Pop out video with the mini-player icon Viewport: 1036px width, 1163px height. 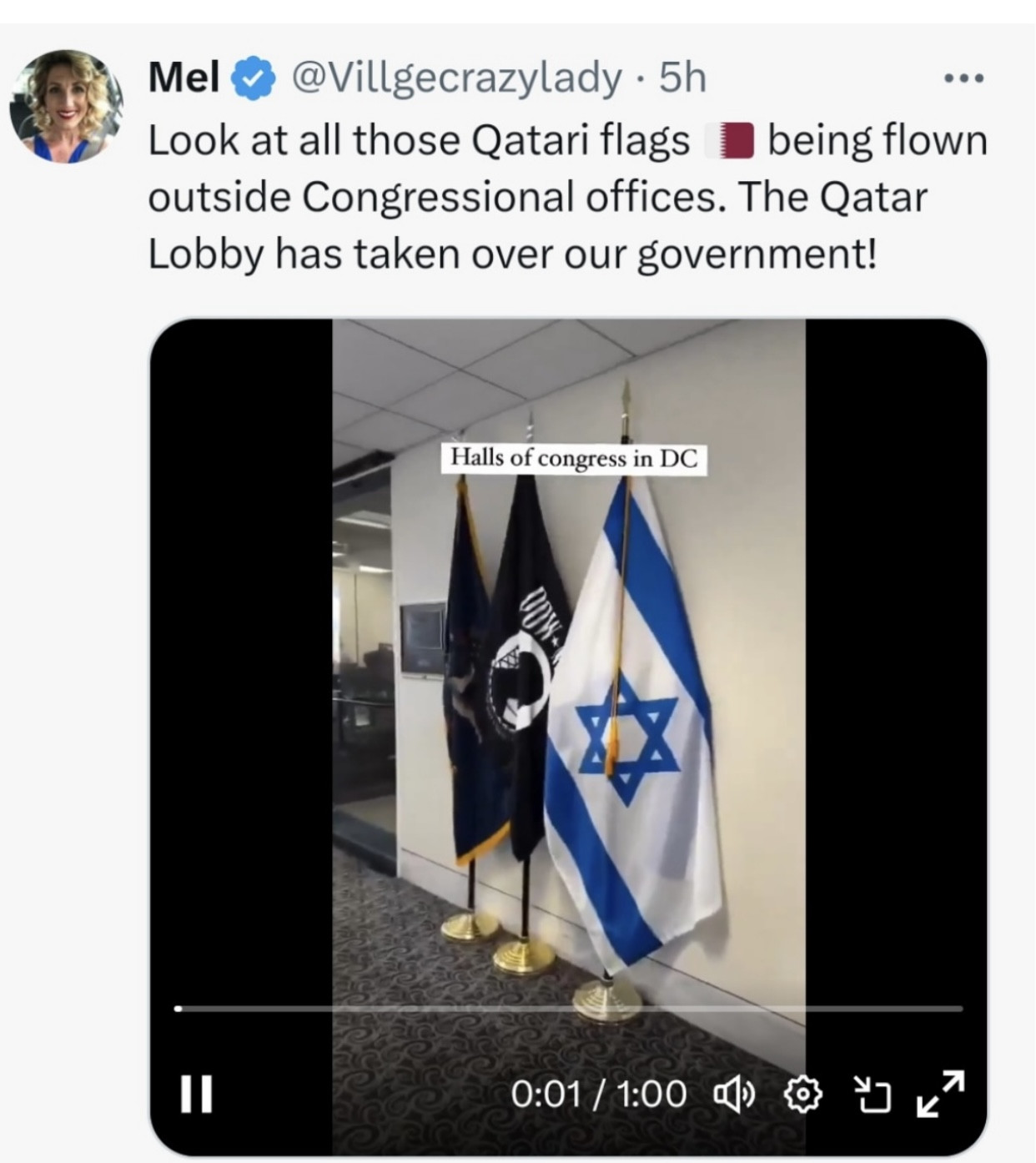(x=873, y=1095)
